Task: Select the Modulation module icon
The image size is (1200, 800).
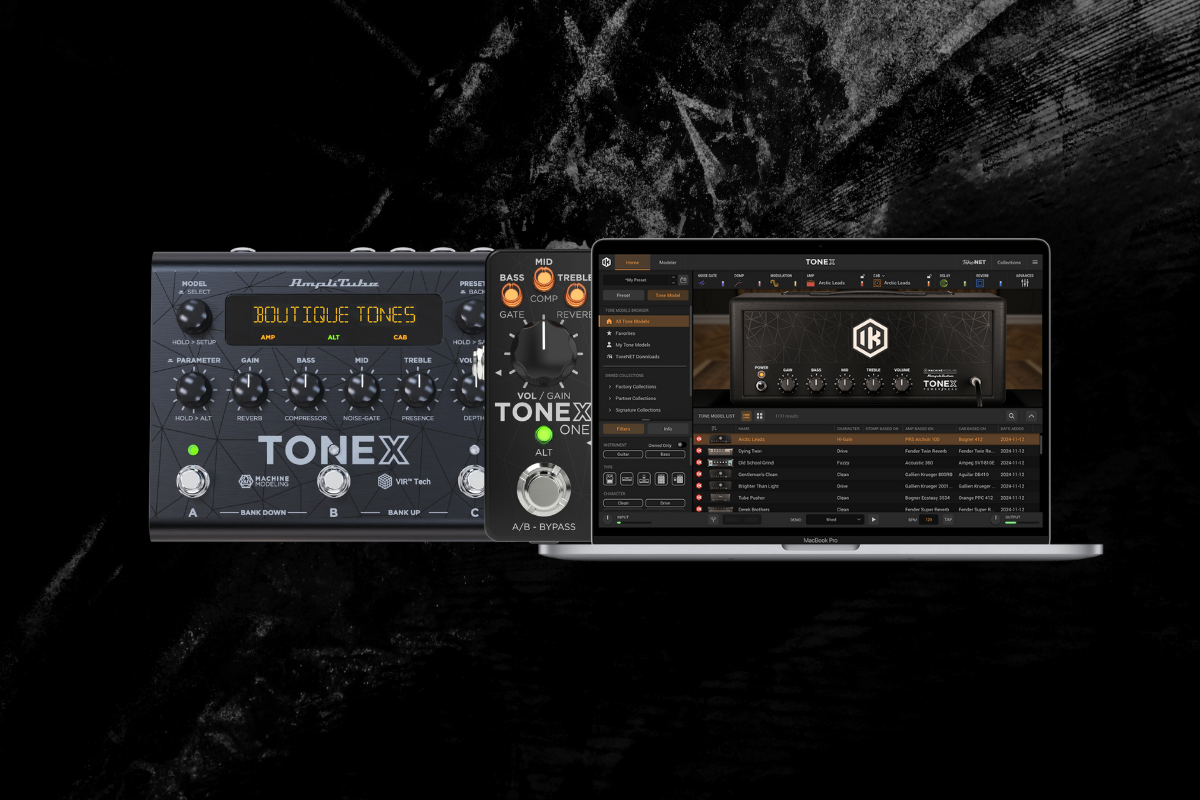Action: [775, 283]
